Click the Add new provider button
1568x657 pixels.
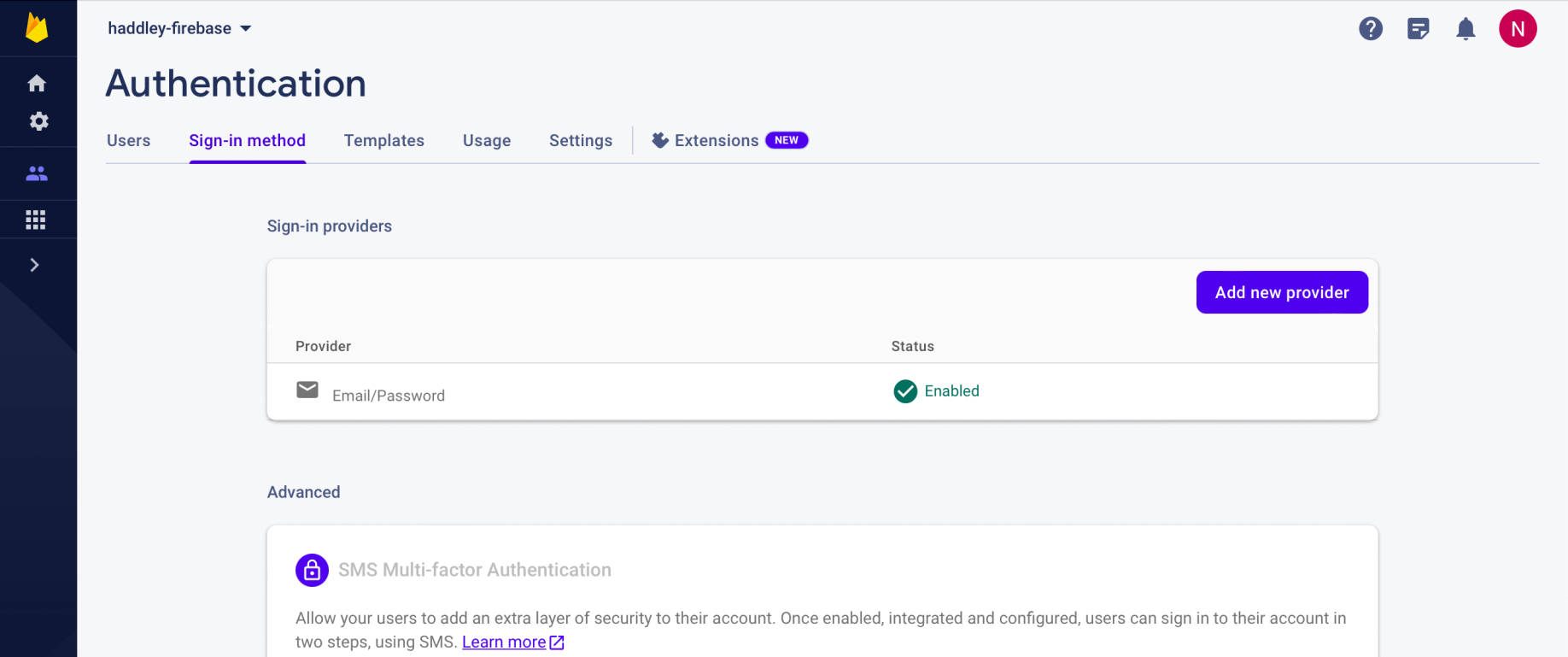pos(1282,292)
